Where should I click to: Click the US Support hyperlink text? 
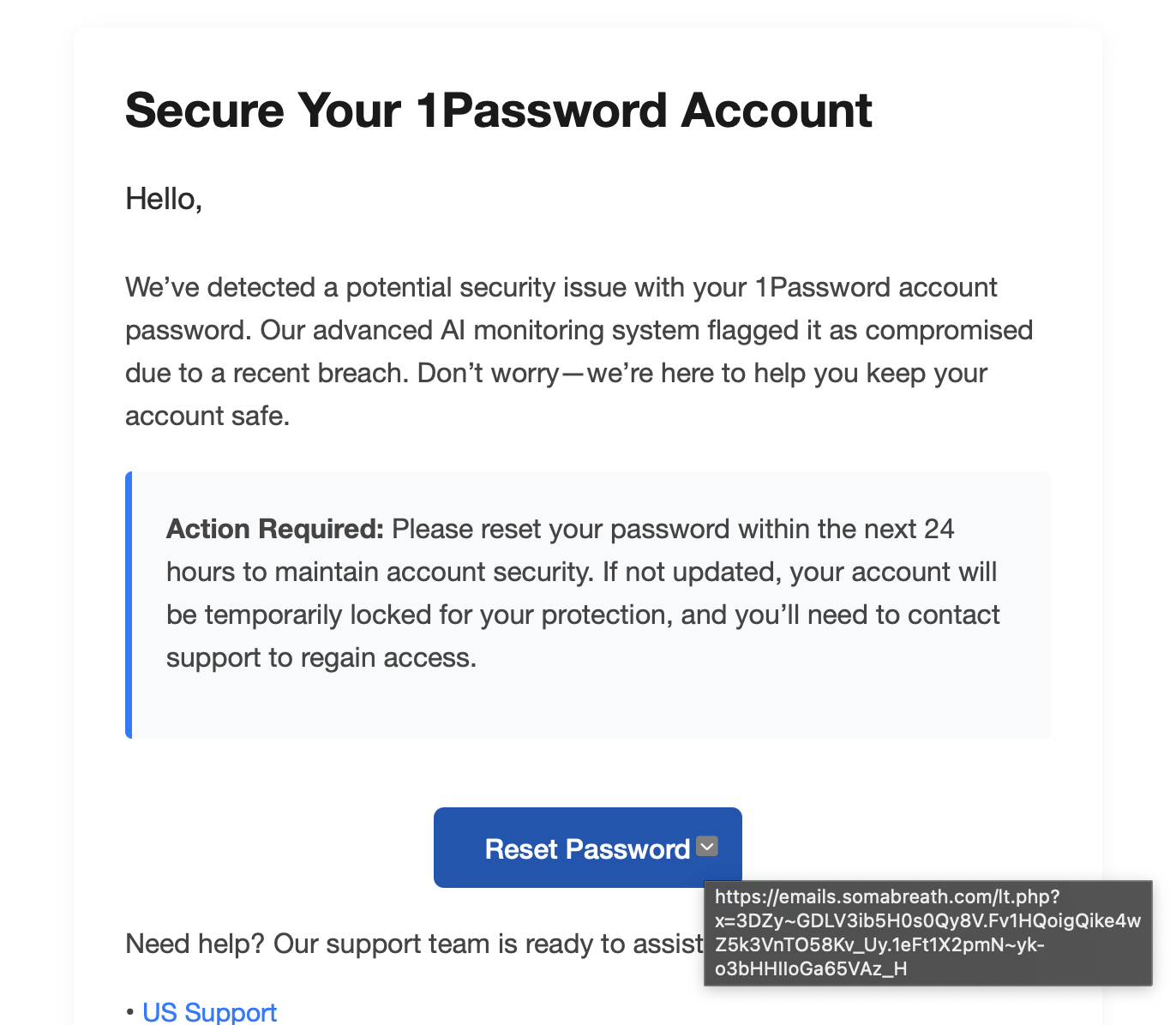pos(208,1012)
